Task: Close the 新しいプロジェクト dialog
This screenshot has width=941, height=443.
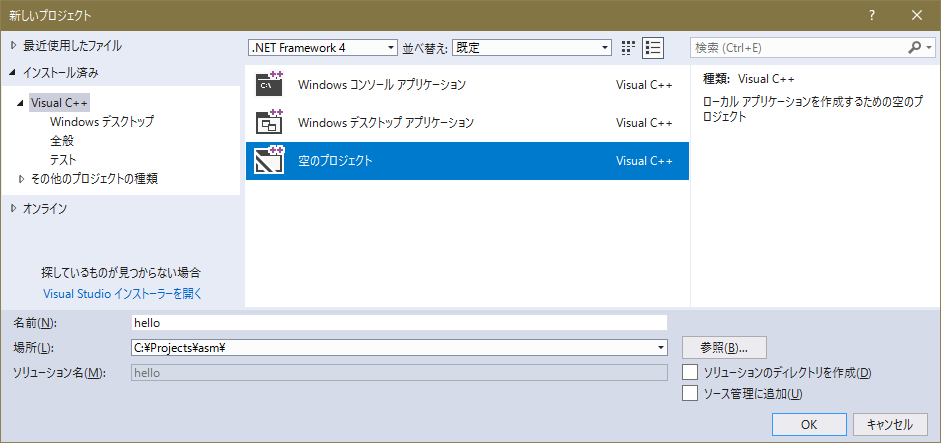Action: click(916, 16)
